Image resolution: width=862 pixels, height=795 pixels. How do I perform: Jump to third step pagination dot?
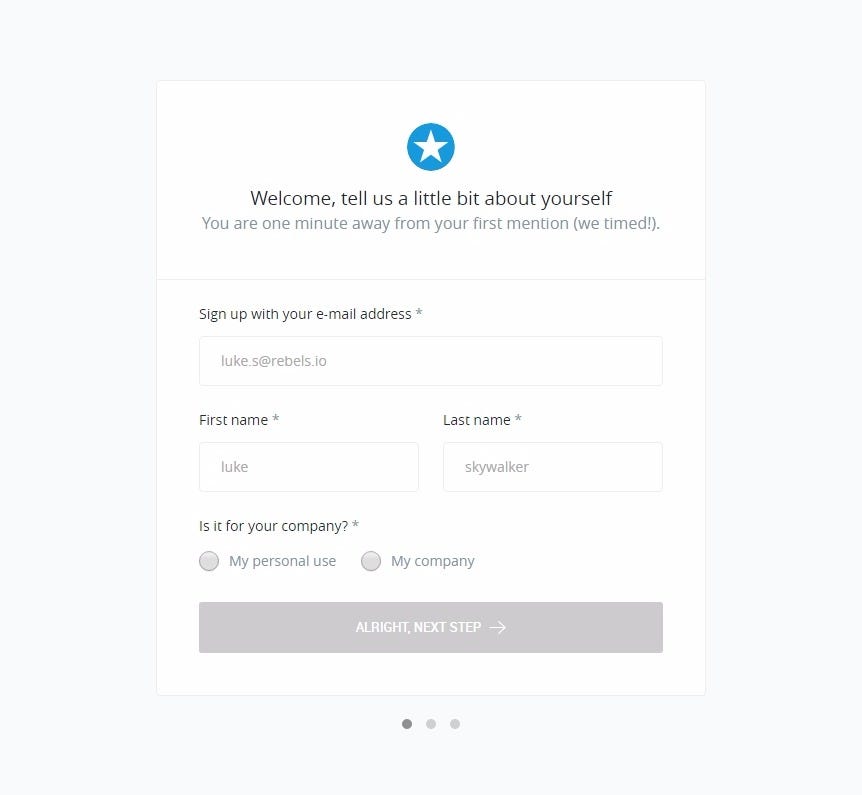pyautogui.click(x=455, y=724)
